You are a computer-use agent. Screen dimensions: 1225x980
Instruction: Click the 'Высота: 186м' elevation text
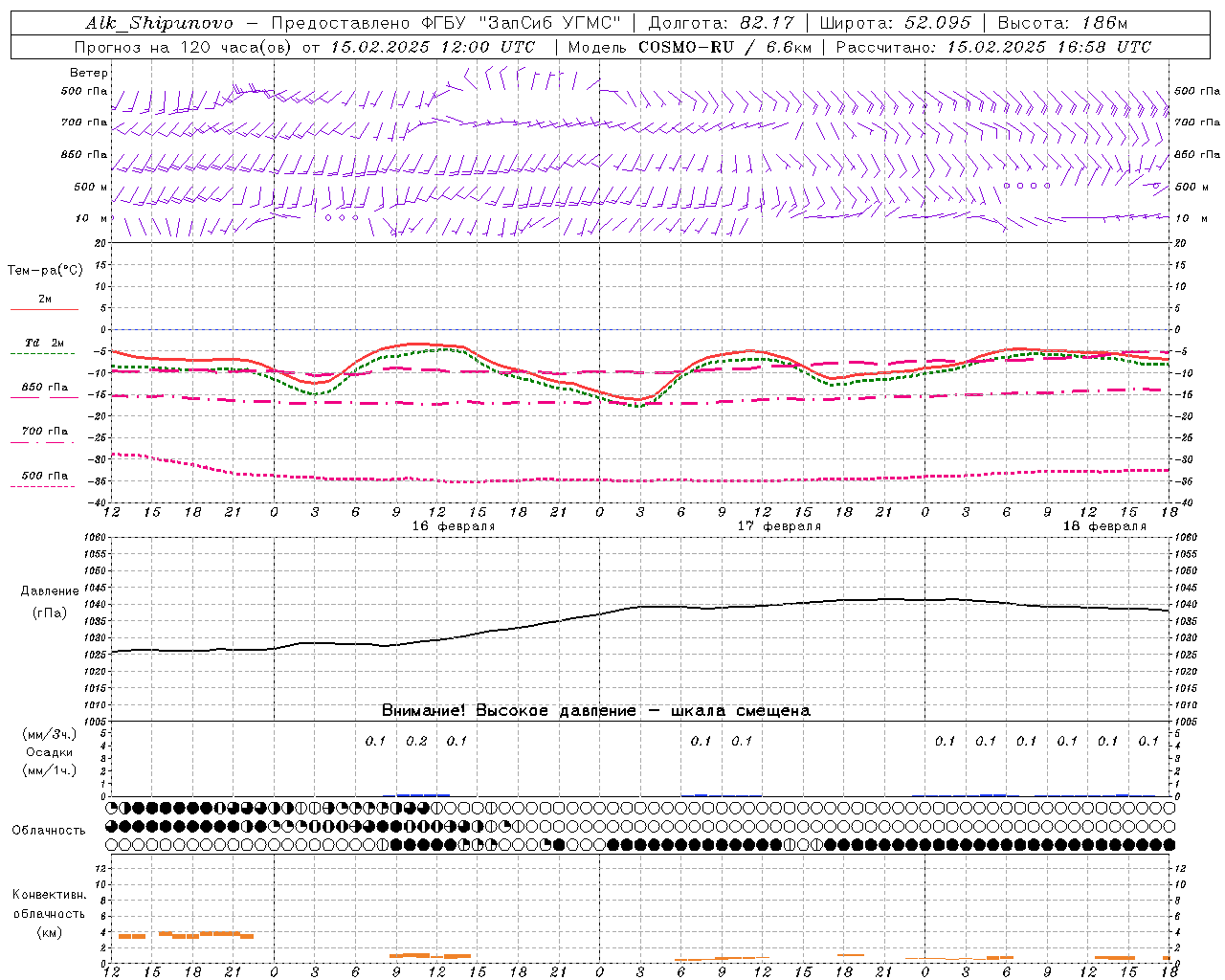[x=1062, y=23]
